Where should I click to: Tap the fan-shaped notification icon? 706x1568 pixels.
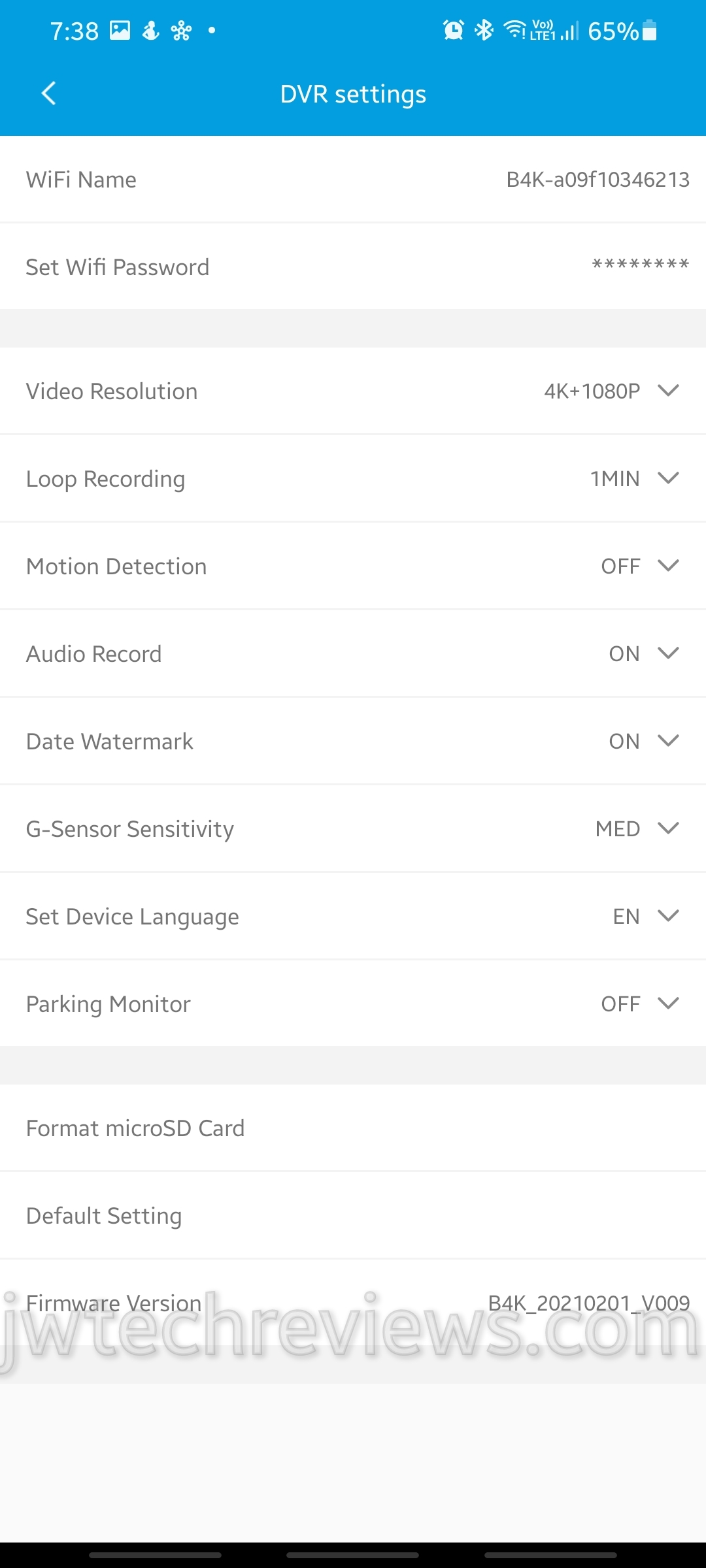click(181, 30)
